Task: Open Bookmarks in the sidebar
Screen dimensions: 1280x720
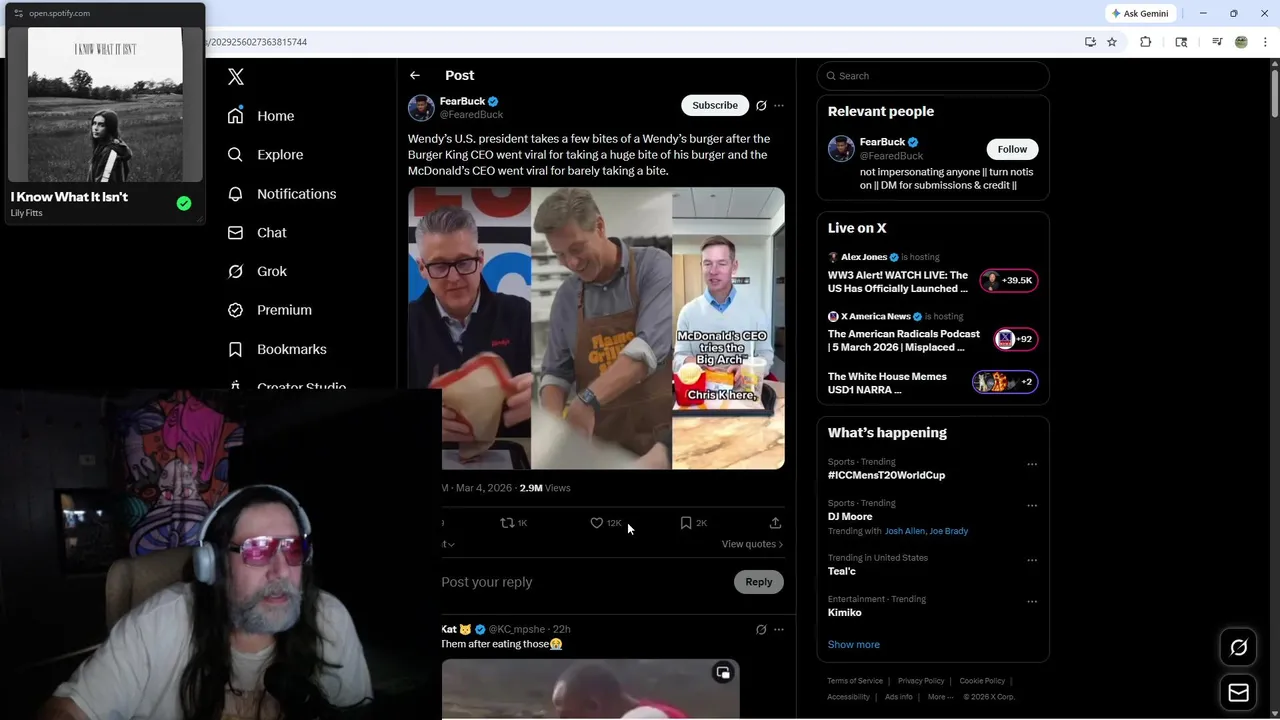Action: [277, 349]
